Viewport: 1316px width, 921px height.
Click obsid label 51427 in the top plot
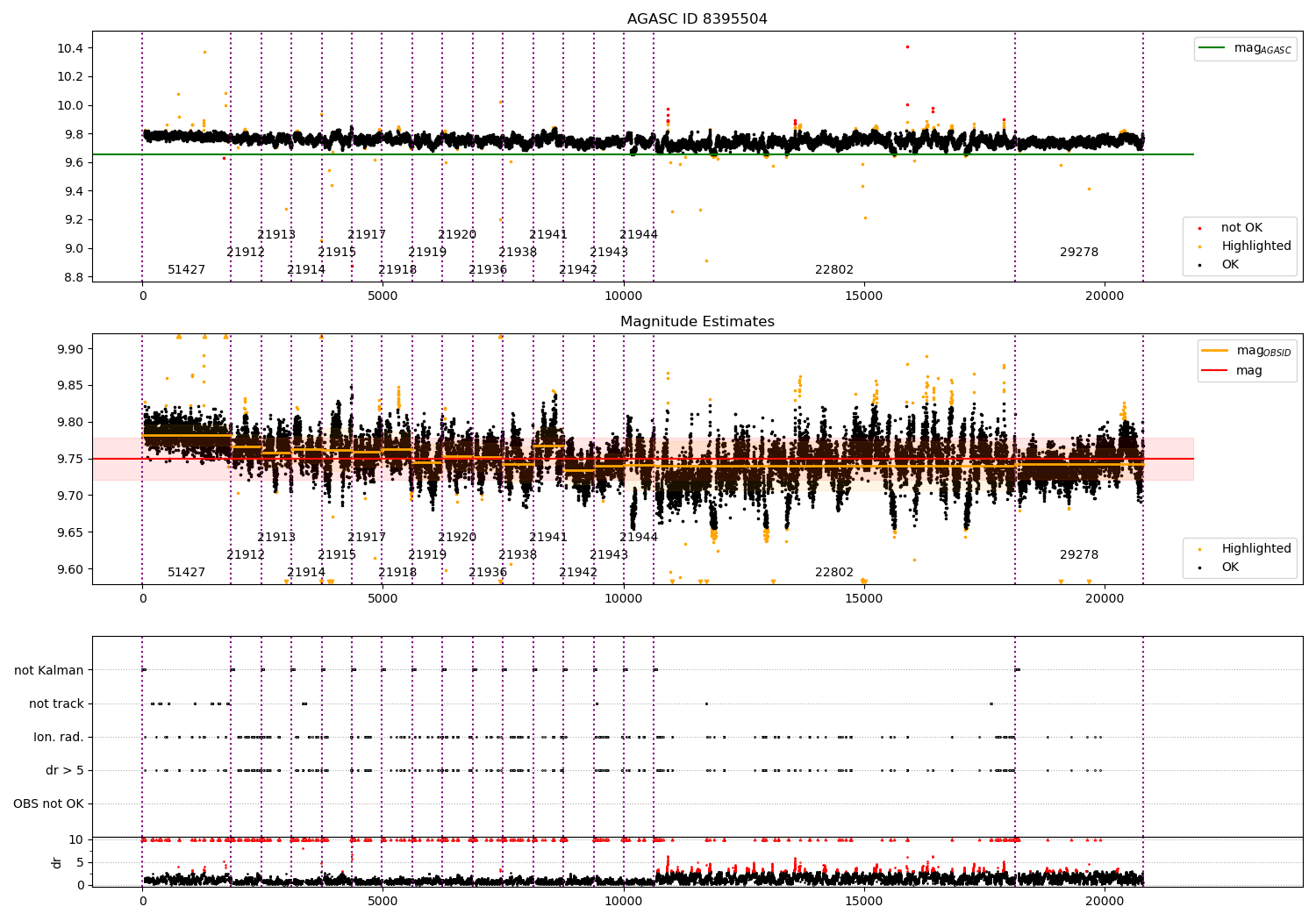click(x=186, y=269)
